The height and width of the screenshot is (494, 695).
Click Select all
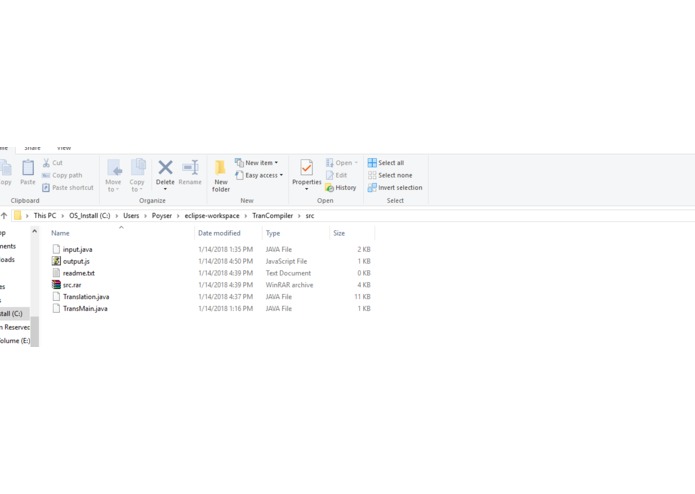click(x=386, y=163)
